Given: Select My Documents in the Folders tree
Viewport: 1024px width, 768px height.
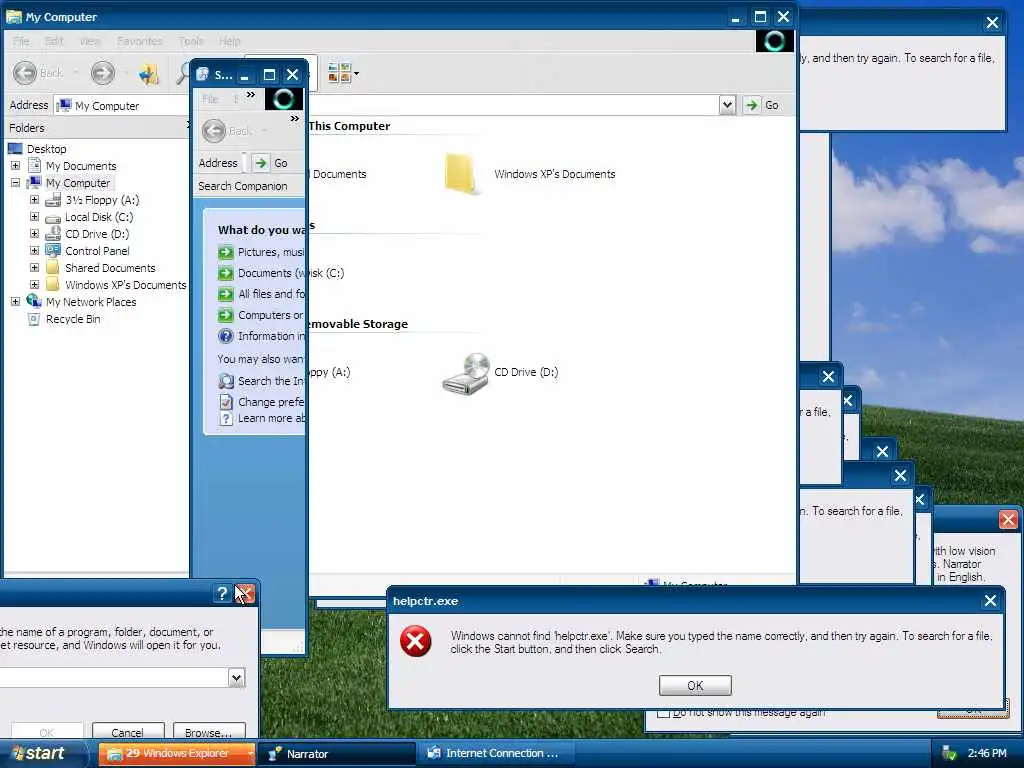Looking at the screenshot, I should (81, 166).
